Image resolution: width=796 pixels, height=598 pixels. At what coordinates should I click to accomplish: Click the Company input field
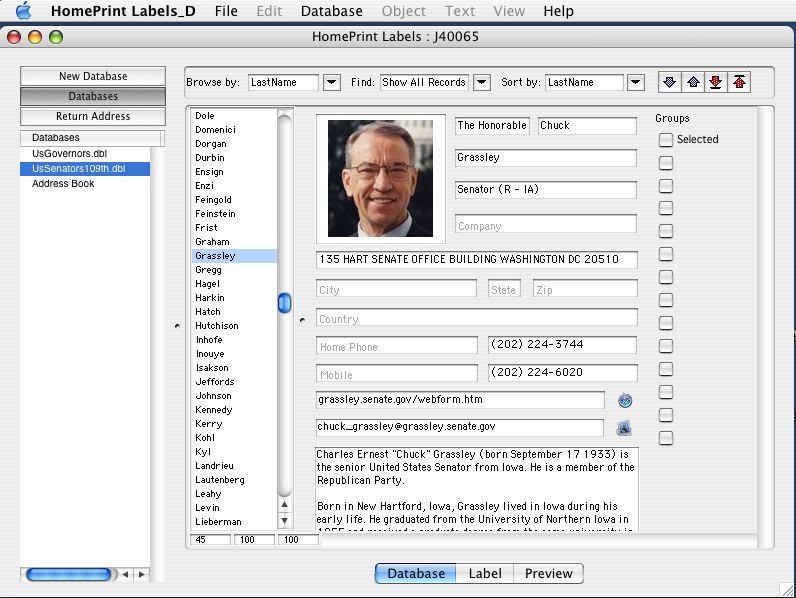[546, 224]
